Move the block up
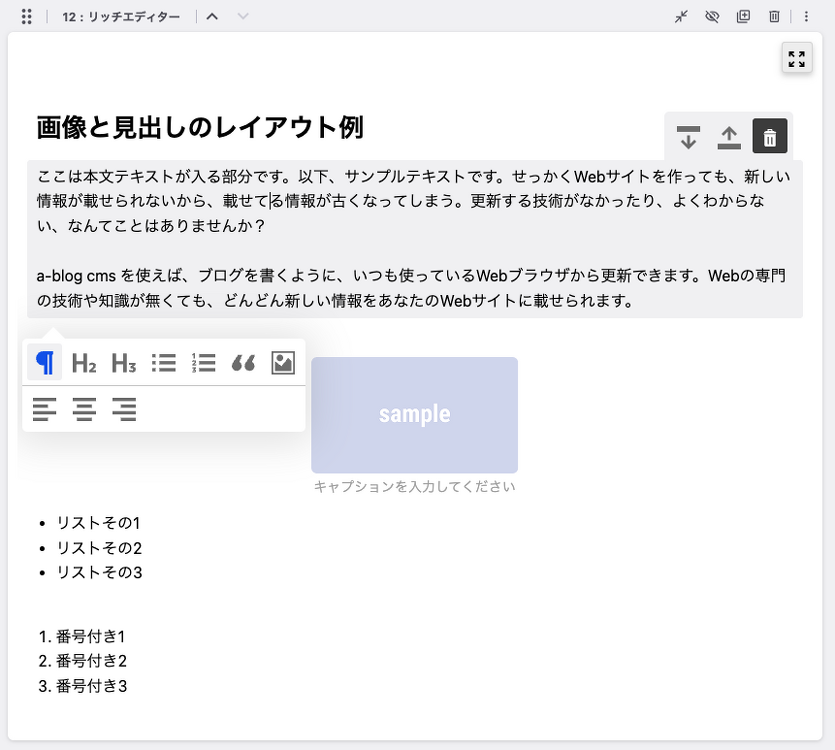Viewport: 835px width, 750px height. 729,136
